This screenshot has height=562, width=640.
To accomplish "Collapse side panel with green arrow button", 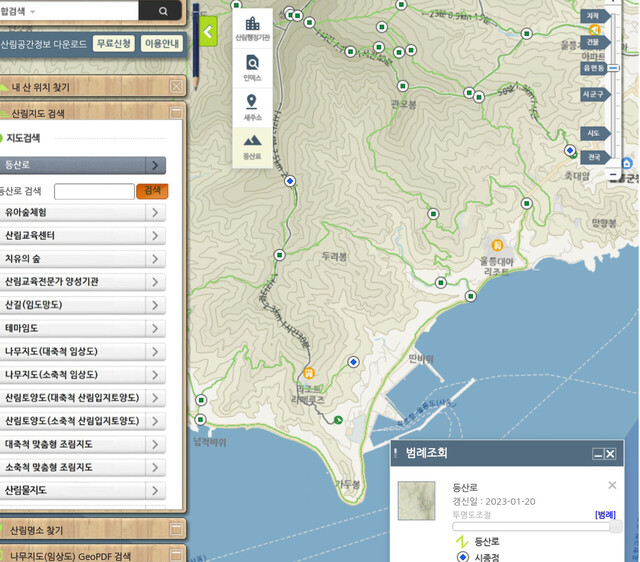I will (208, 31).
